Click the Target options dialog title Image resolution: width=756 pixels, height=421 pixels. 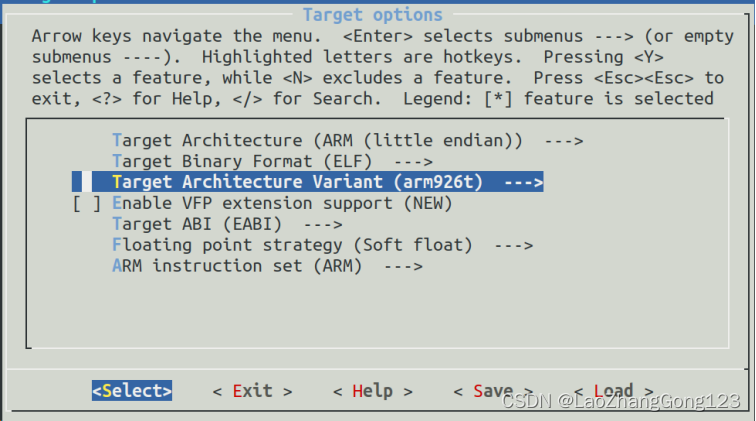373,15
